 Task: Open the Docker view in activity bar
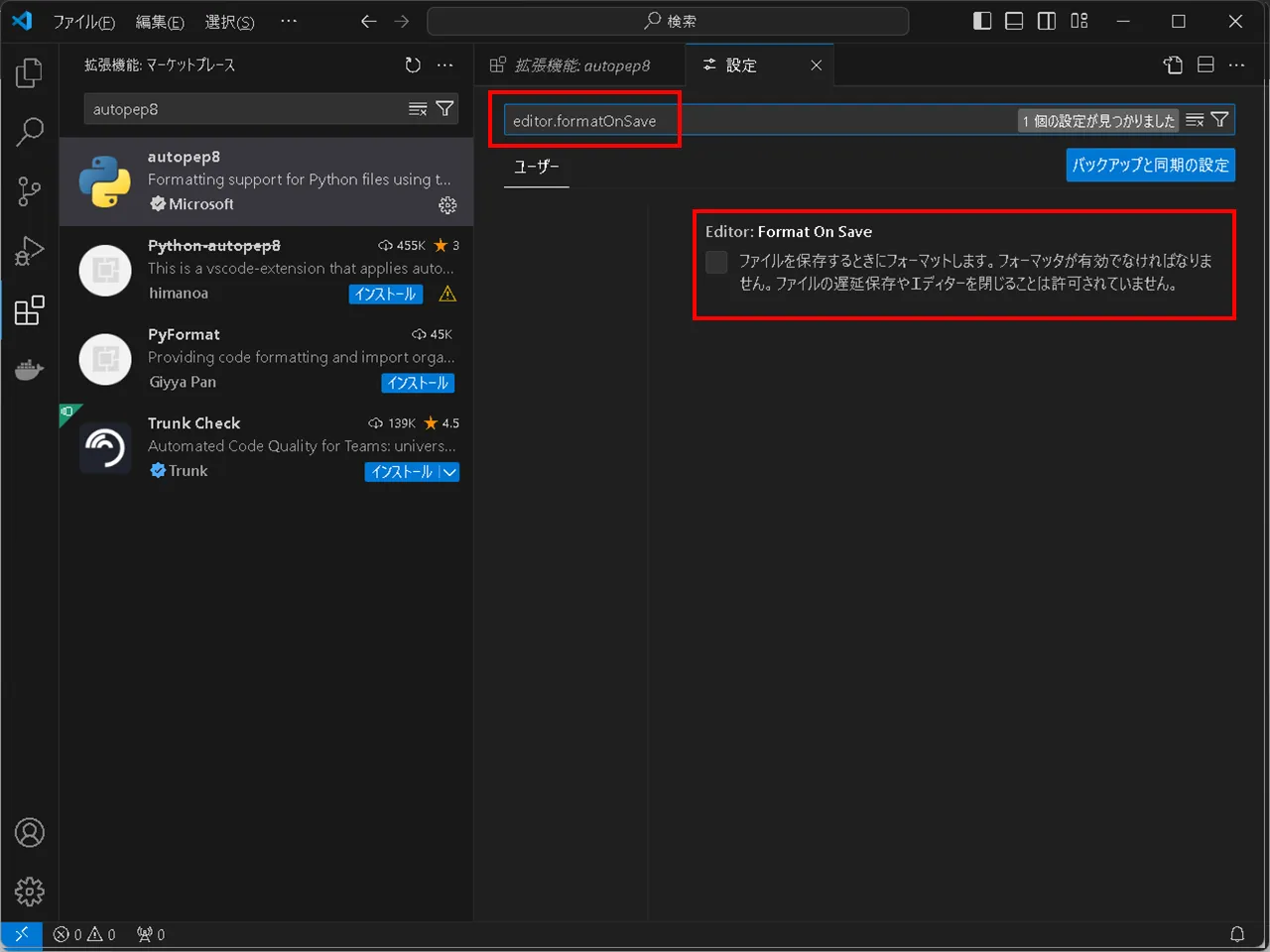click(30, 370)
